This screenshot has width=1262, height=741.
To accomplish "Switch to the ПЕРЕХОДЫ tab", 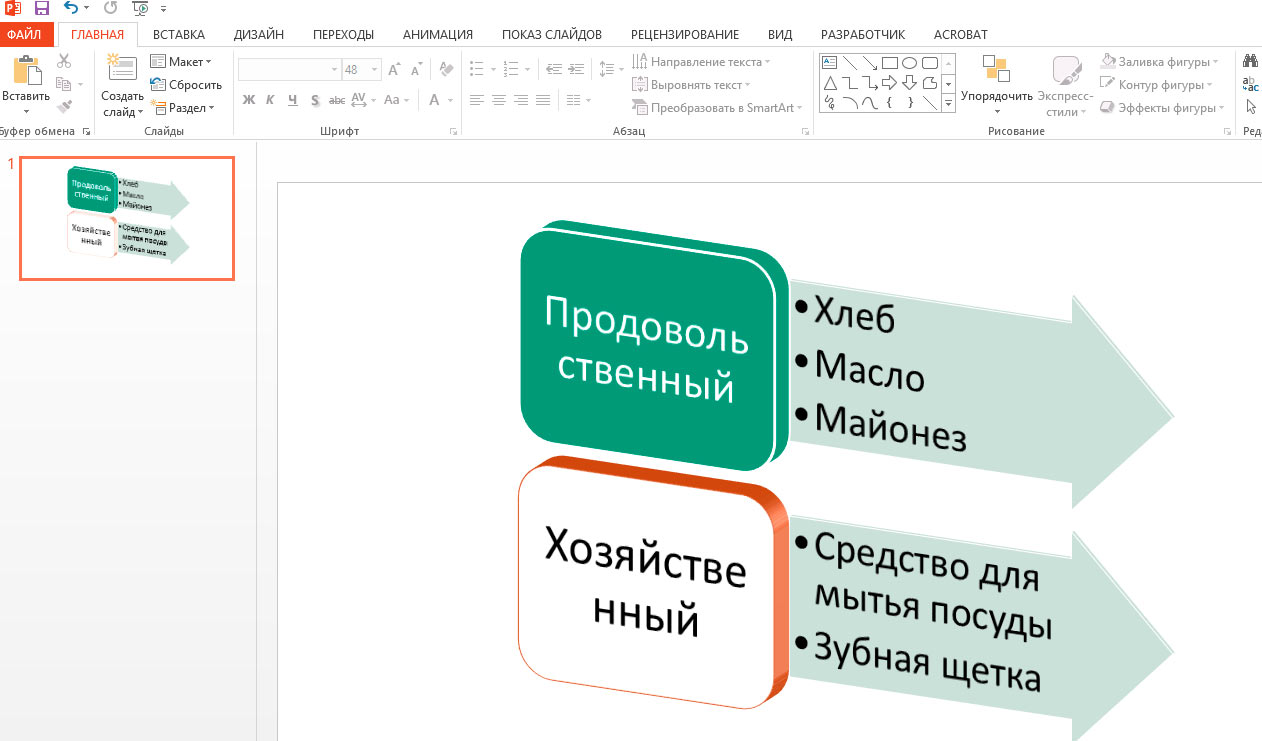I will point(343,34).
